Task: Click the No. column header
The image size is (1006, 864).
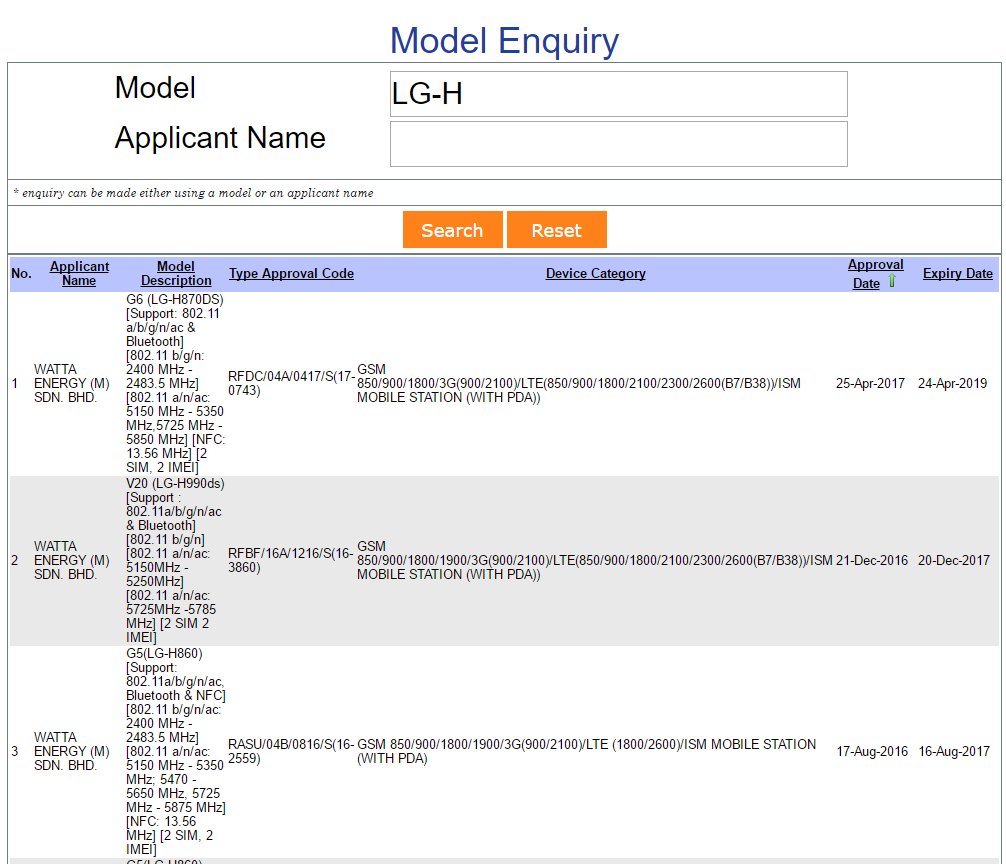Action: pyautogui.click(x=21, y=273)
